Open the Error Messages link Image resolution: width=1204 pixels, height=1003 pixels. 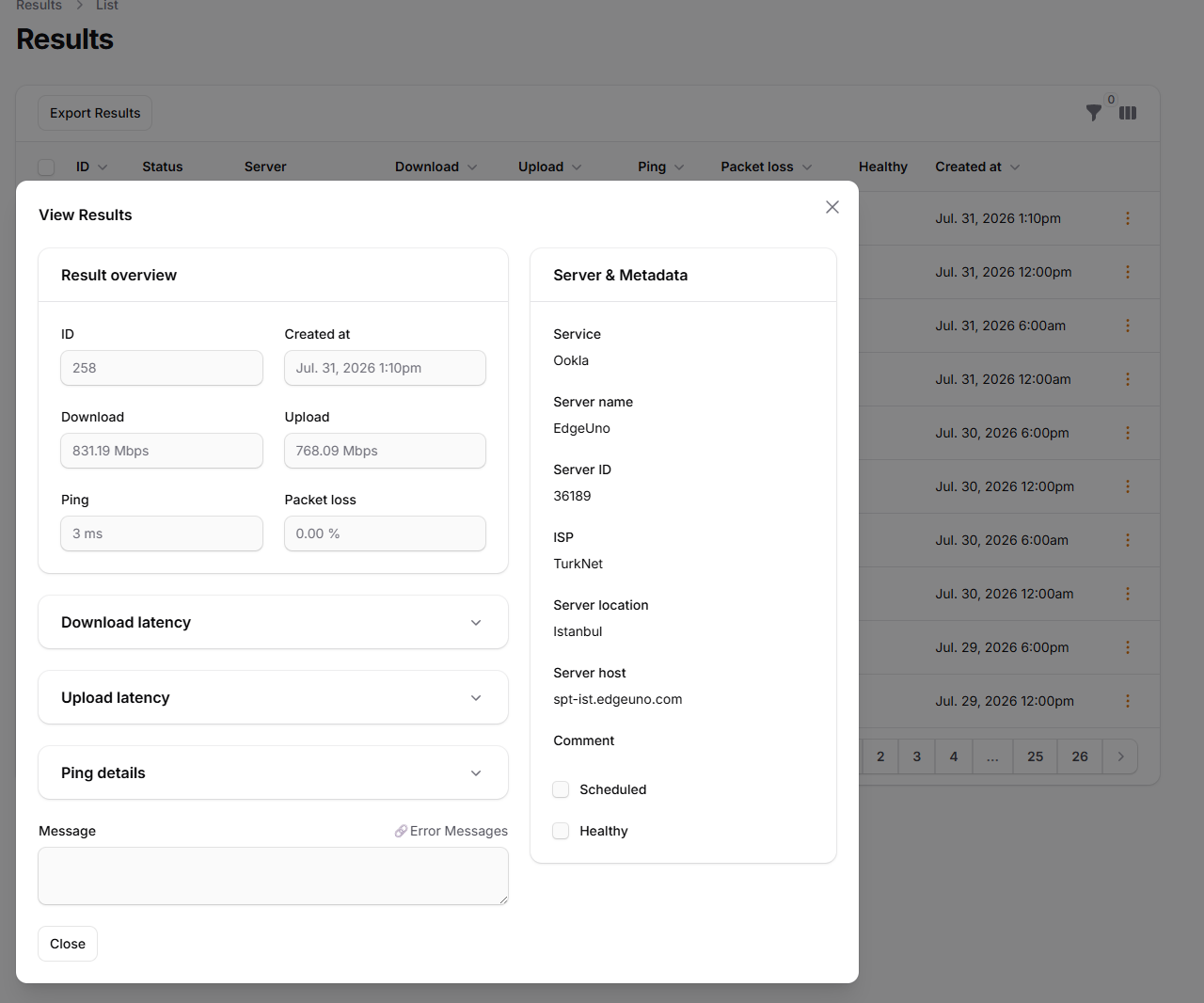pyautogui.click(x=451, y=831)
